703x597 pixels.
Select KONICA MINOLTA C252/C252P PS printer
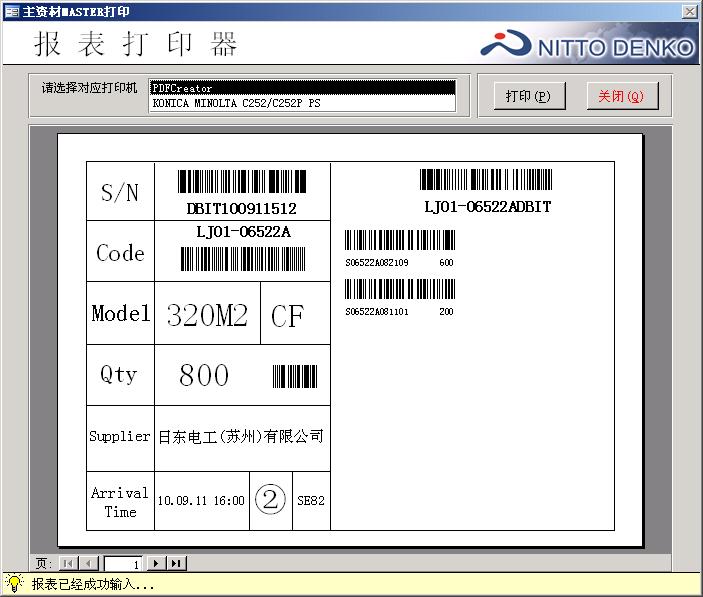click(x=303, y=103)
